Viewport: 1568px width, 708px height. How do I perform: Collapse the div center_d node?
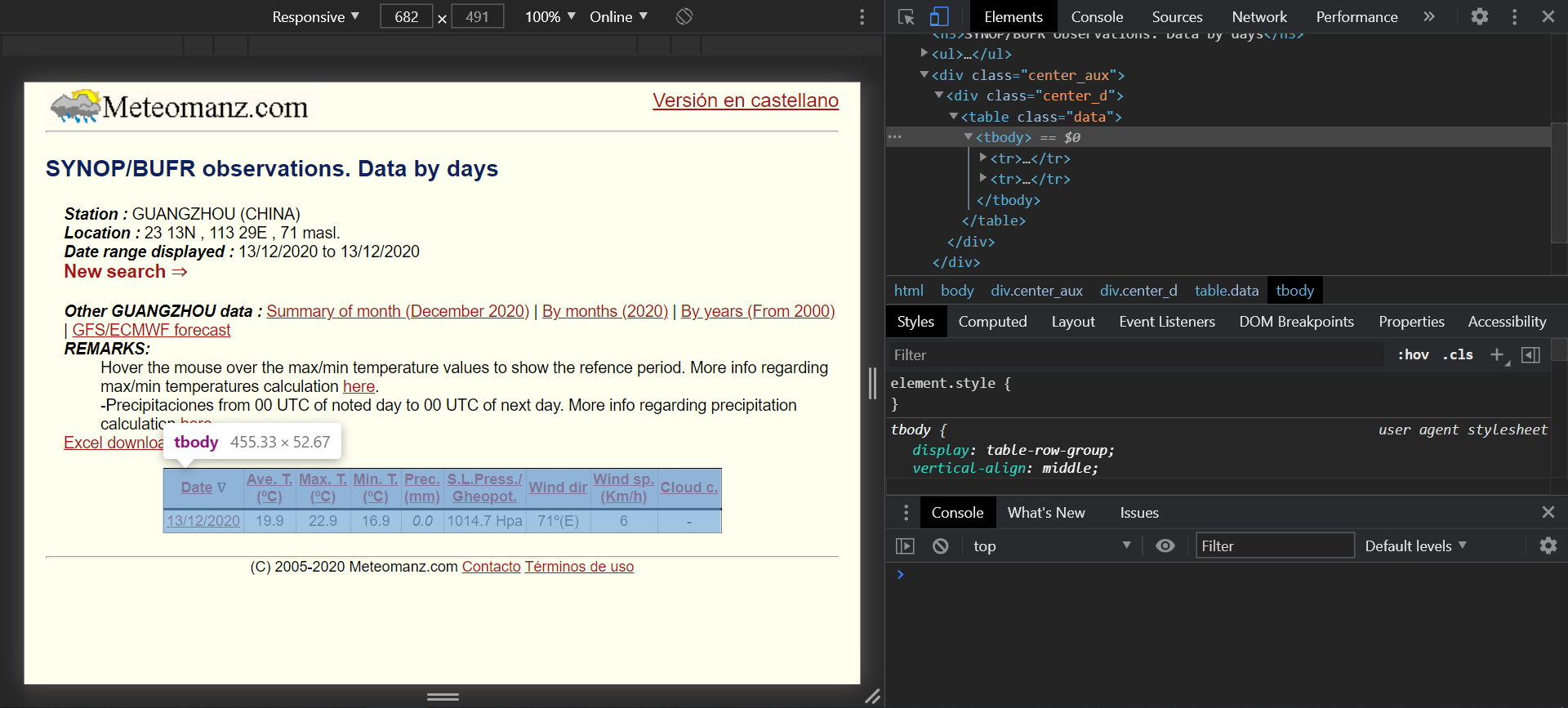[x=939, y=96]
